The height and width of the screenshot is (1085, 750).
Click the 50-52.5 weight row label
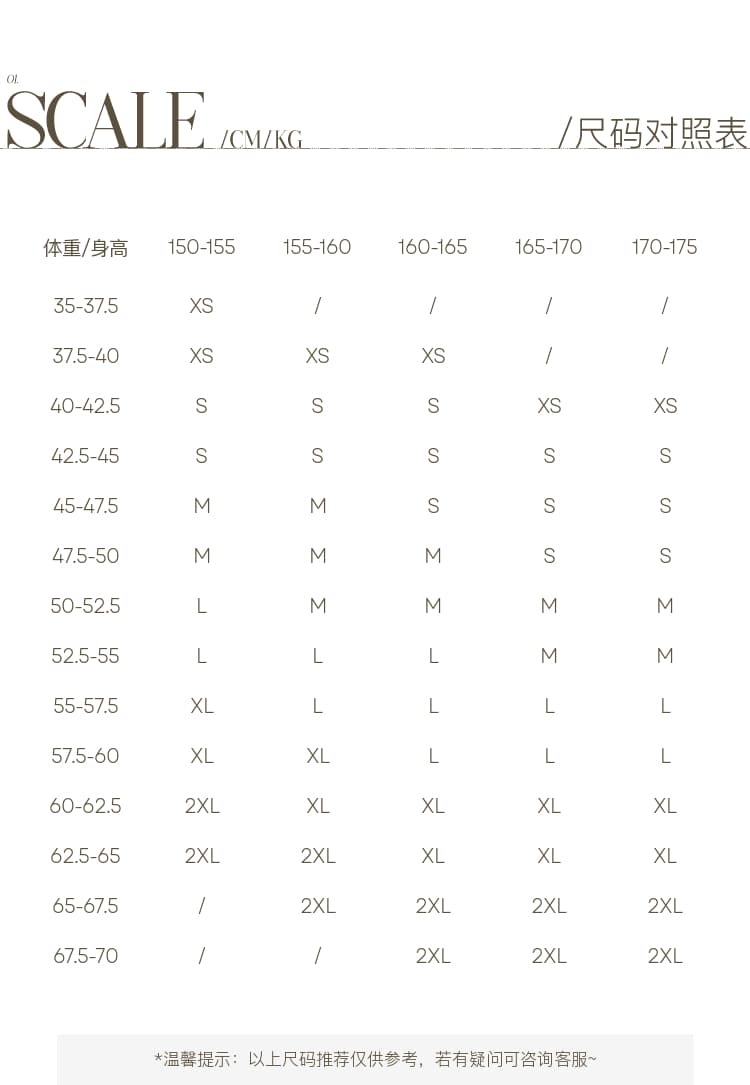pos(86,606)
